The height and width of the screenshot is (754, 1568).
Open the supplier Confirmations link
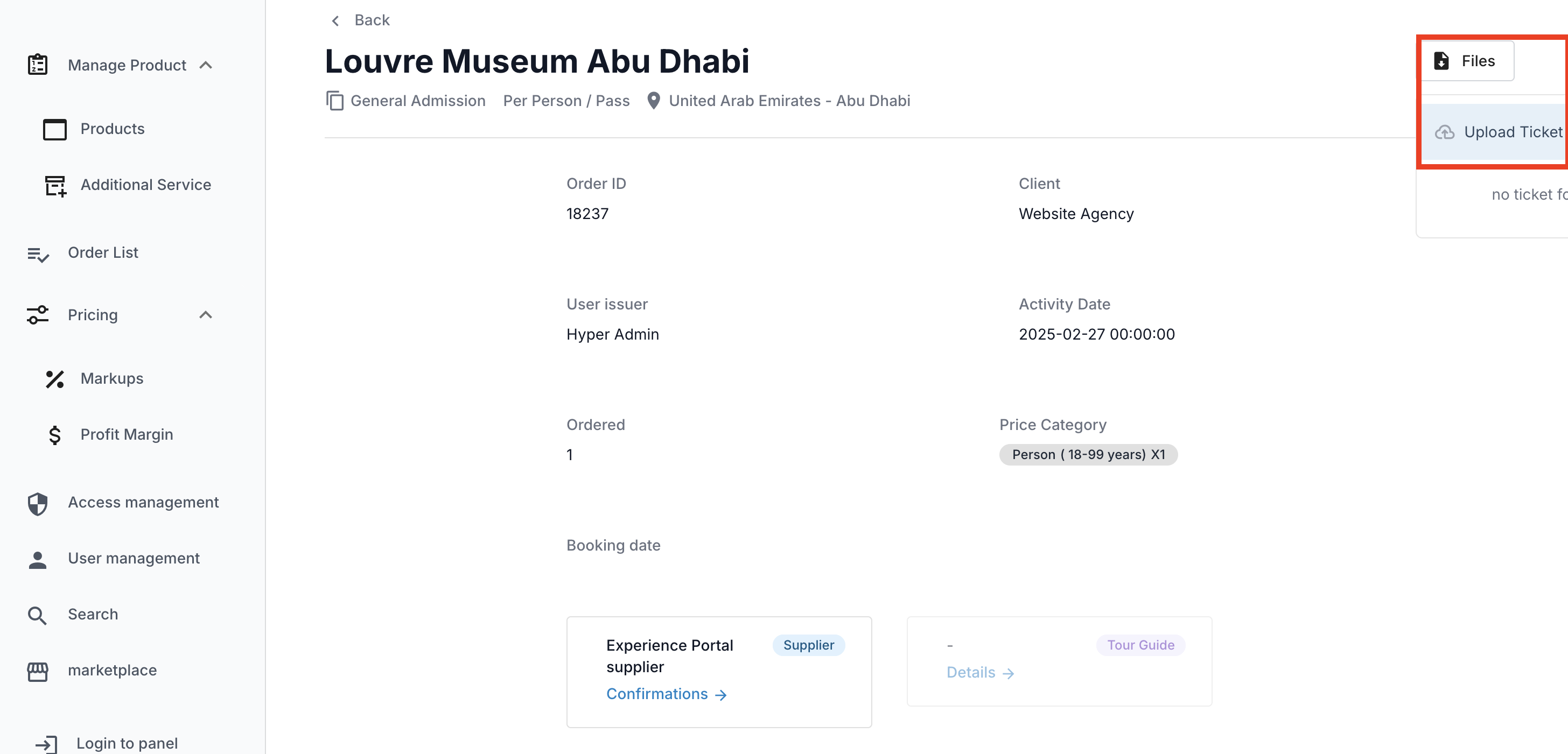(x=657, y=694)
